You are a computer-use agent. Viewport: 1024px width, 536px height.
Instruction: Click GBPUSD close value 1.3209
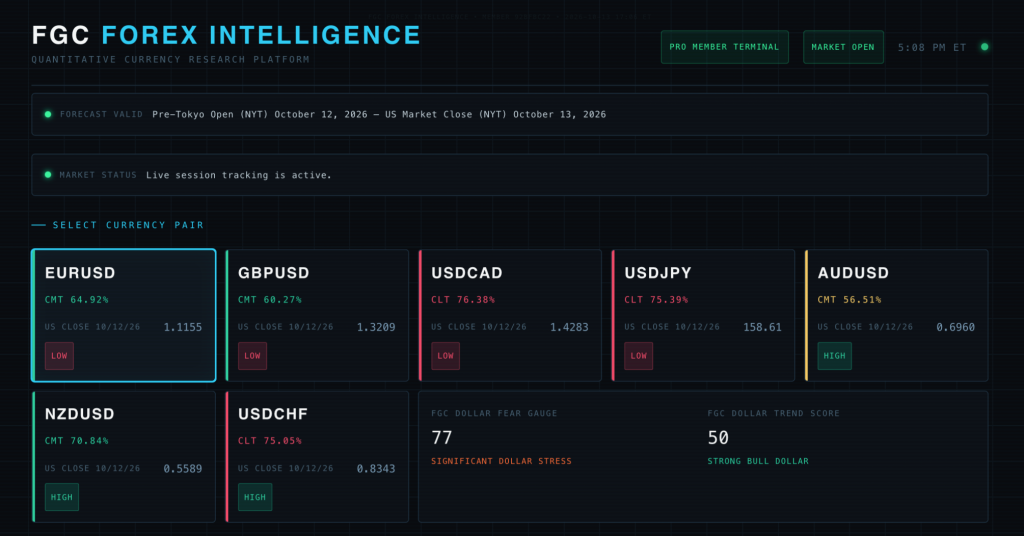[x=376, y=327]
